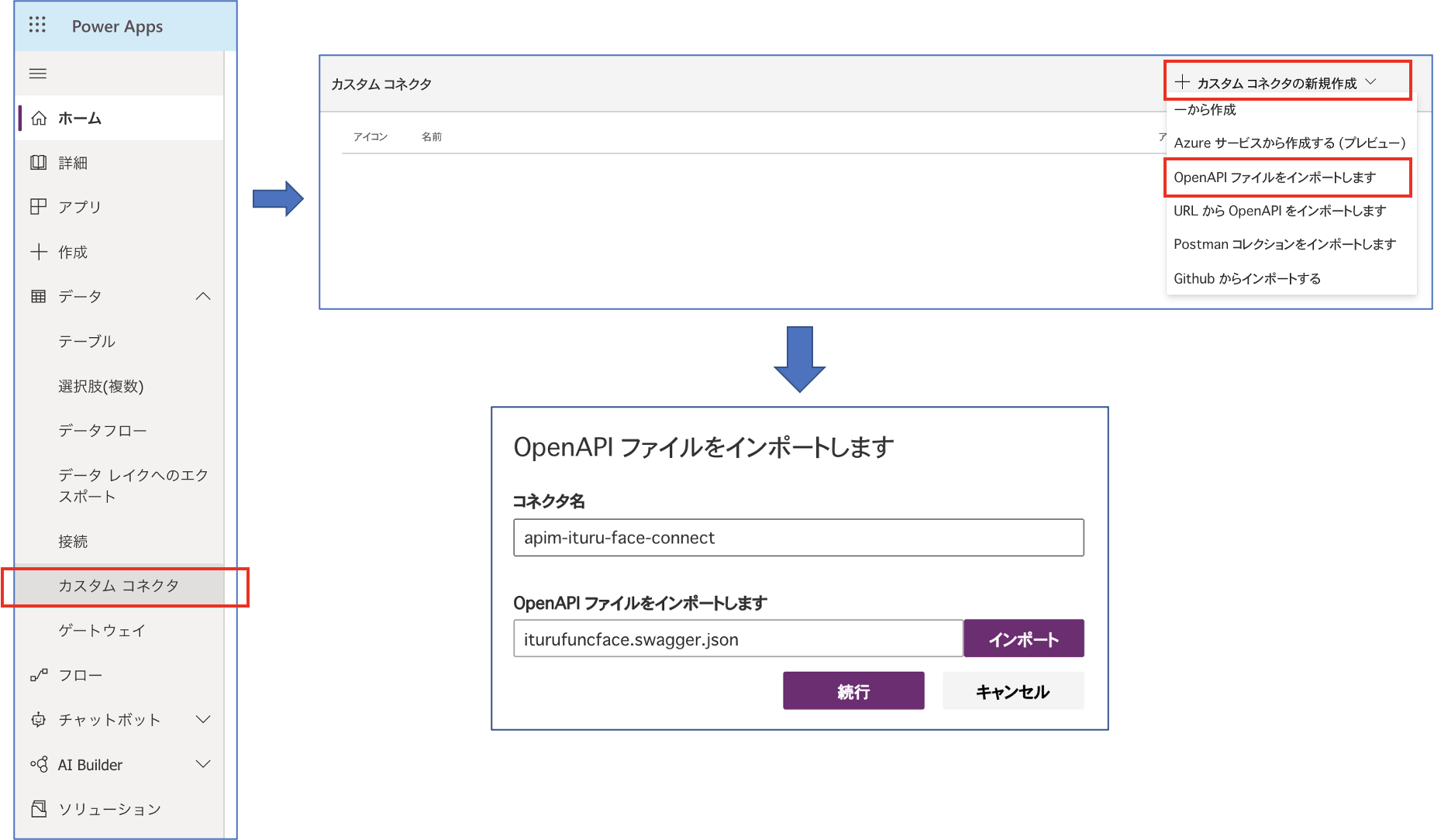Click the chatbot icon beside チャットボット
This screenshot has width=1434, height=840.
pyautogui.click(x=38, y=719)
